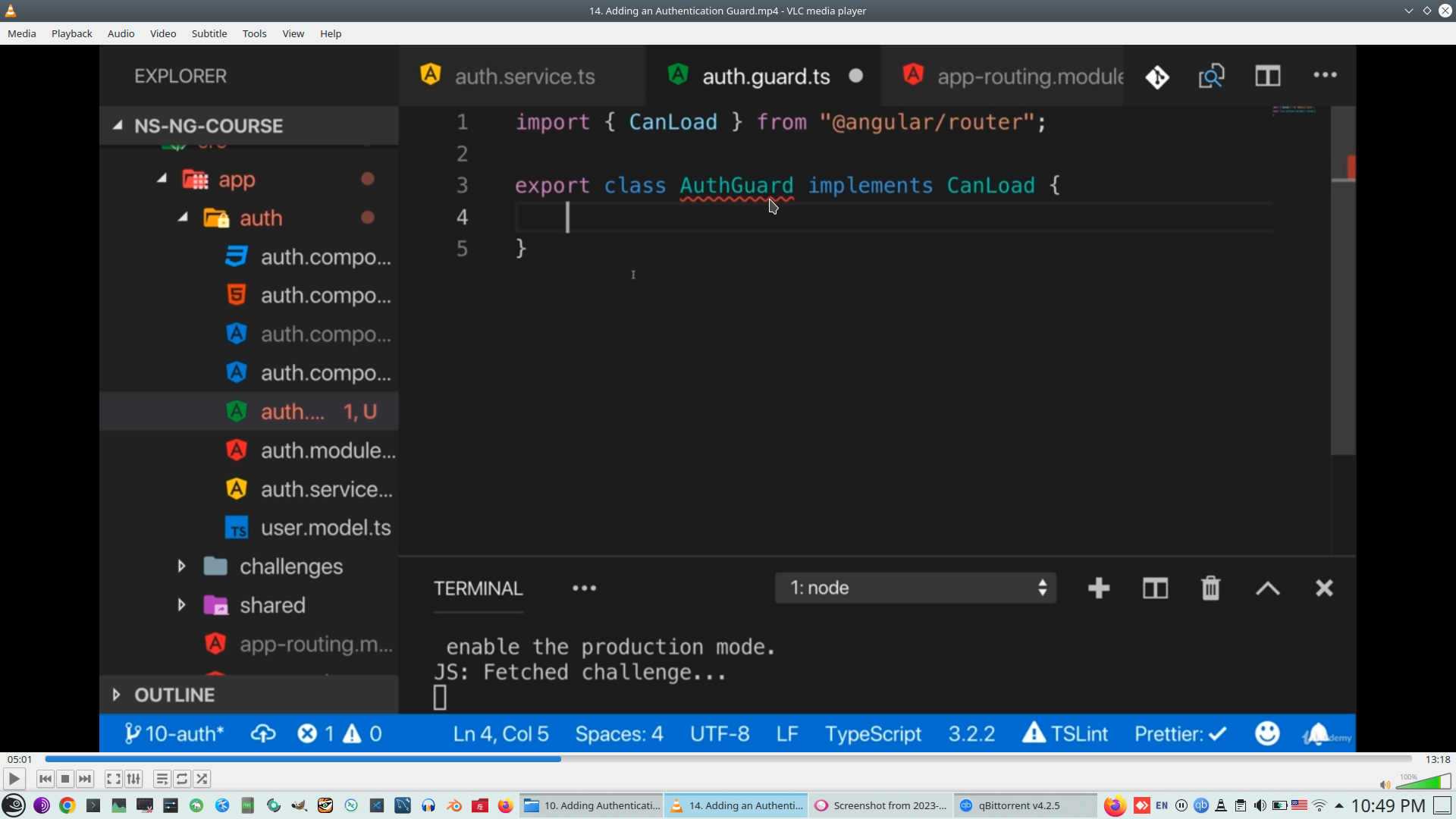Toggle fullscreen video mode
The width and height of the screenshot is (1456, 819).
(x=113, y=779)
